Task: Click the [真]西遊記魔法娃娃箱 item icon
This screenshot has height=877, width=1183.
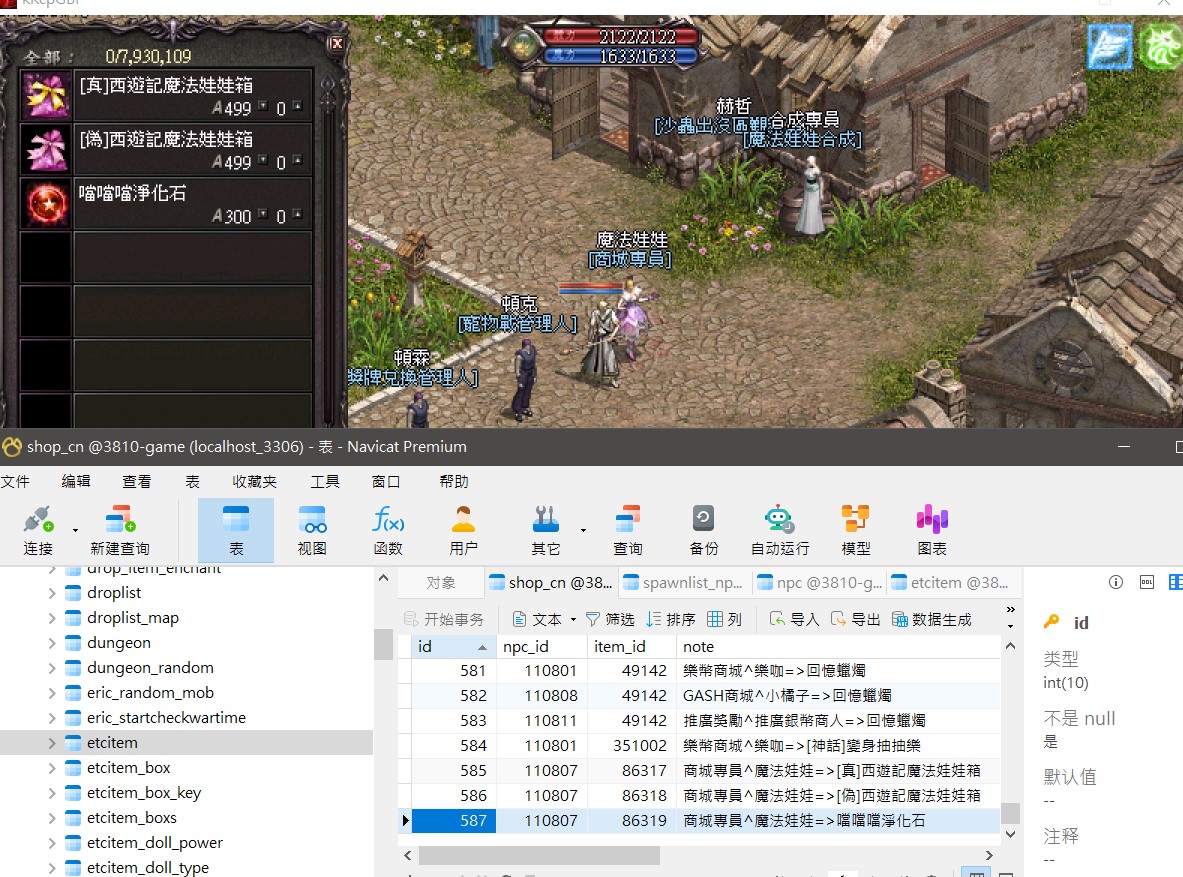Action: click(46, 95)
